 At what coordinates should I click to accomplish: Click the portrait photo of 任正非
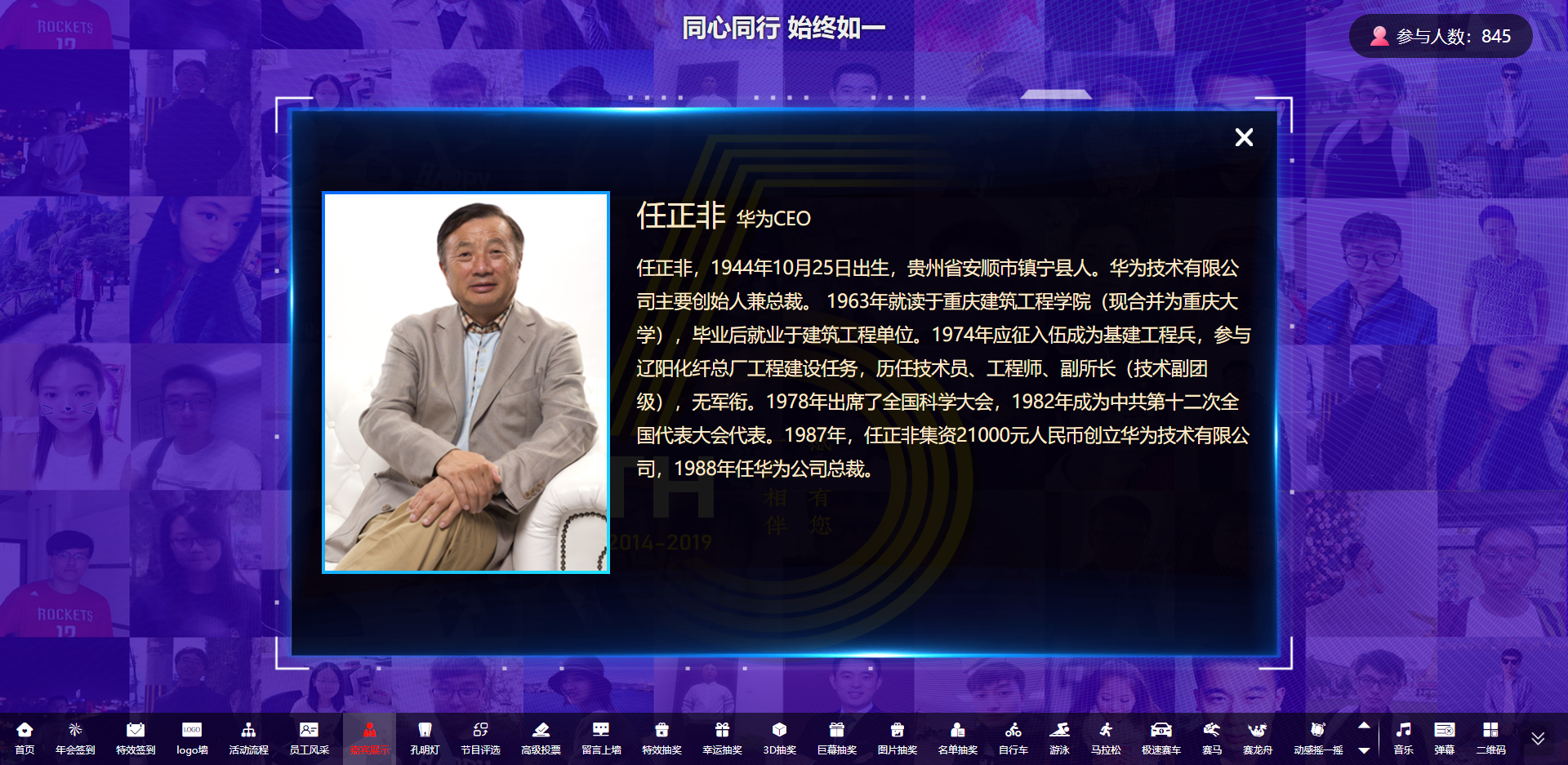pyautogui.click(x=465, y=382)
